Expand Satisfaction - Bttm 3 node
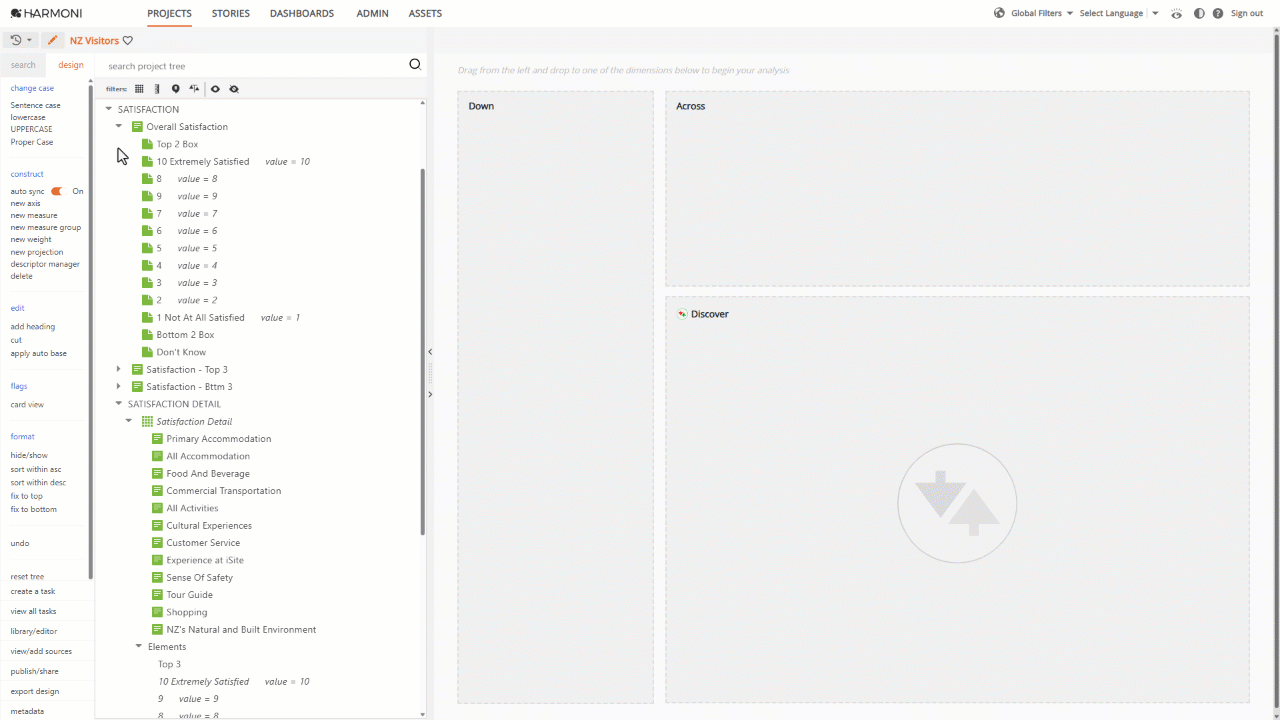The height and width of the screenshot is (720, 1280). click(119, 387)
